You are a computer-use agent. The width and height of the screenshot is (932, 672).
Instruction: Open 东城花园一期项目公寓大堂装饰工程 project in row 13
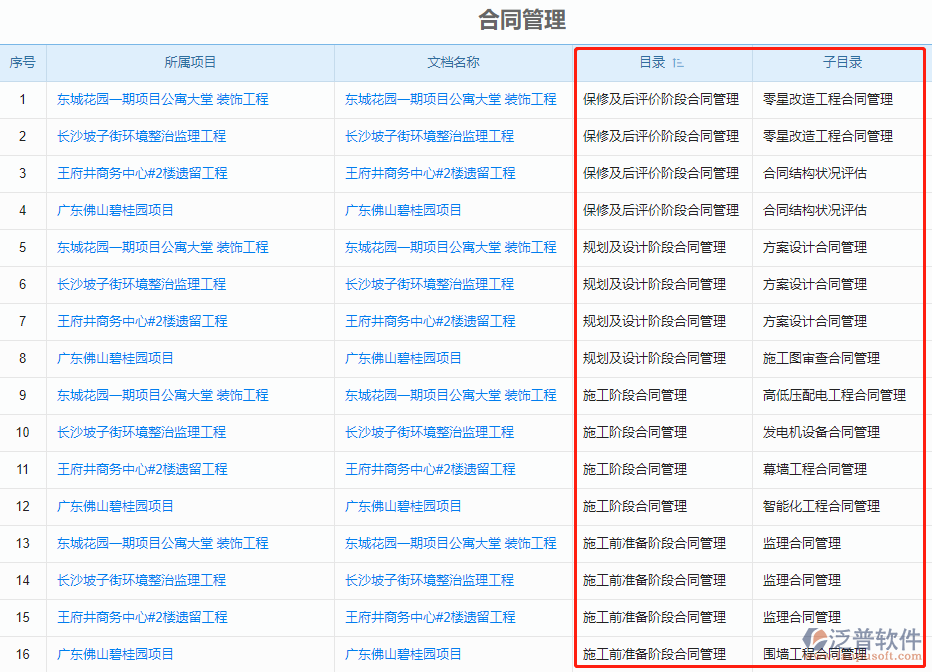pyautogui.click(x=161, y=543)
